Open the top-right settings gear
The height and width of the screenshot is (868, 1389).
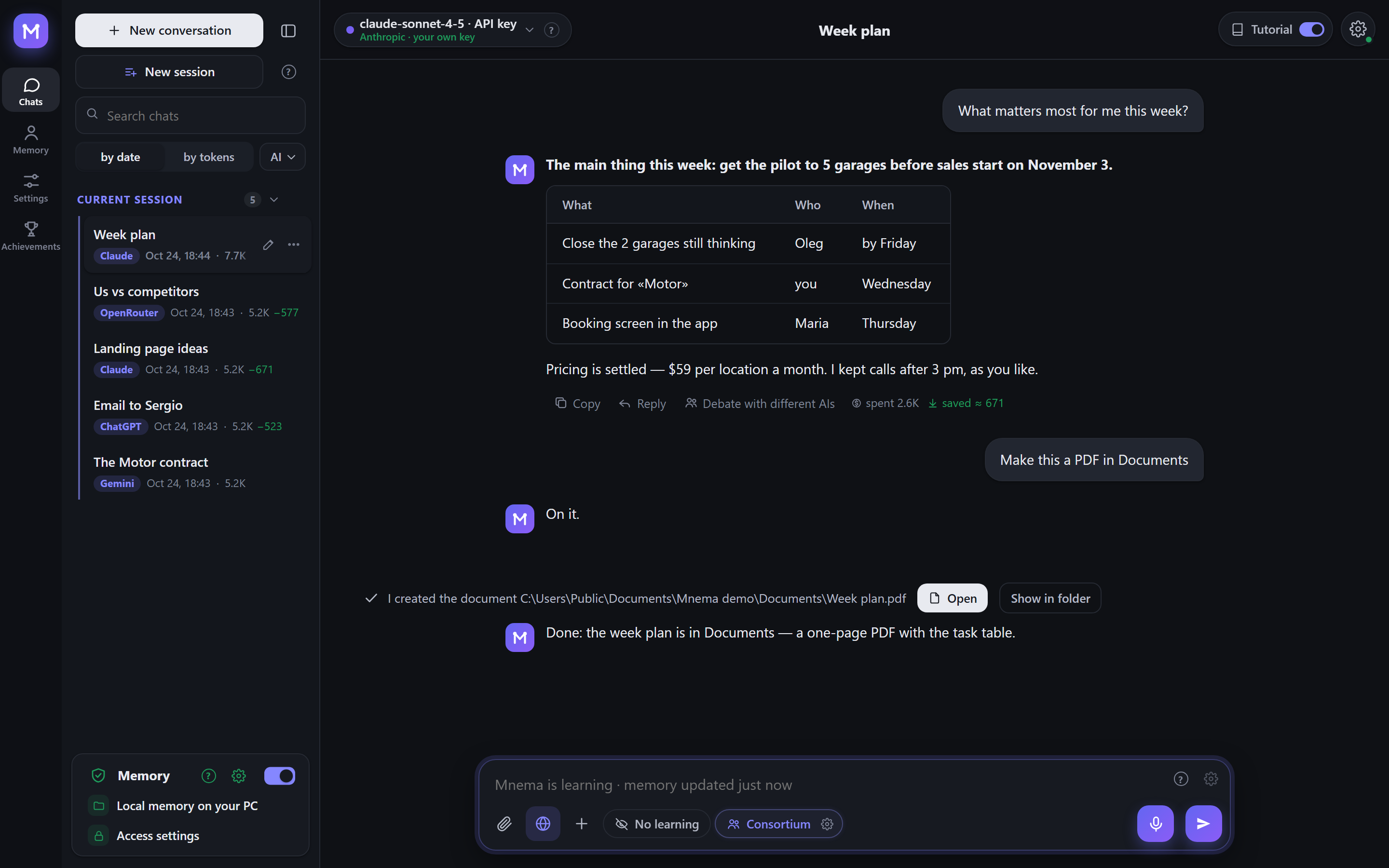pyautogui.click(x=1358, y=29)
